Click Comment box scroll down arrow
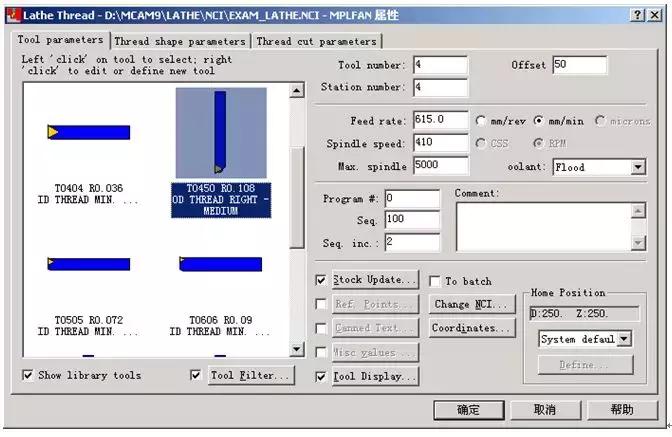This screenshot has width=672, height=437. [638, 243]
